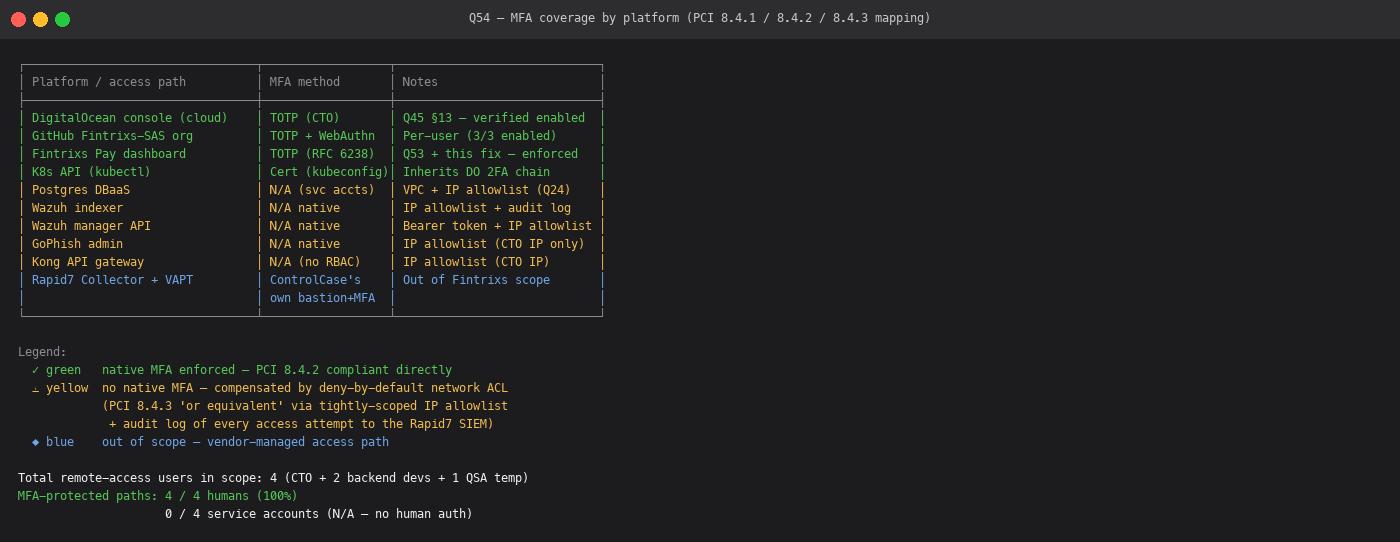Select 'K8s API (kubectl)' cell
Image resolution: width=1400 pixels, height=542 pixels.
(91, 172)
